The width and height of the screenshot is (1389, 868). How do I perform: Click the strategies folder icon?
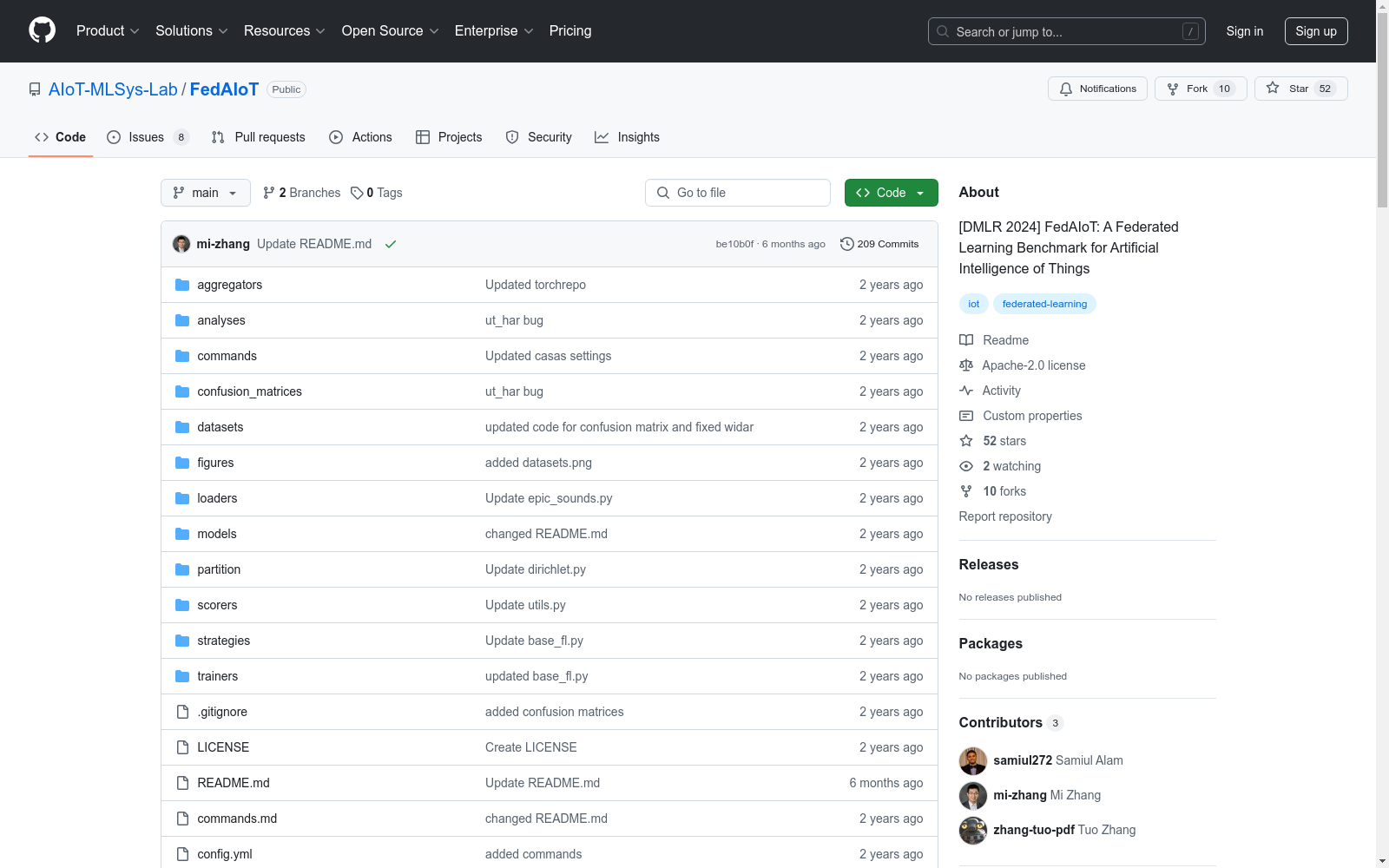[182, 641]
